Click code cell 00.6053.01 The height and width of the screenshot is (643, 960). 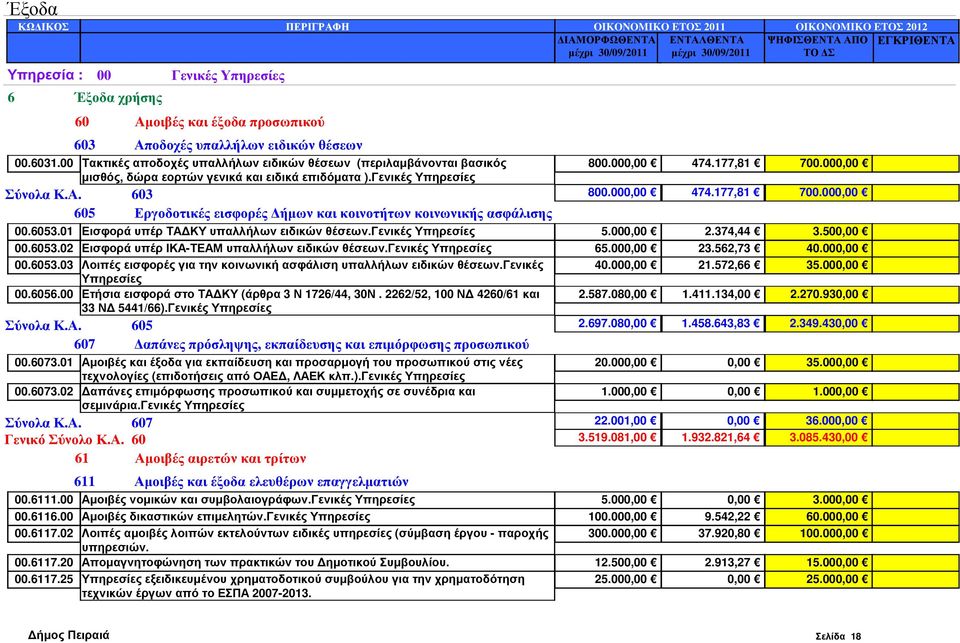click(x=43, y=231)
